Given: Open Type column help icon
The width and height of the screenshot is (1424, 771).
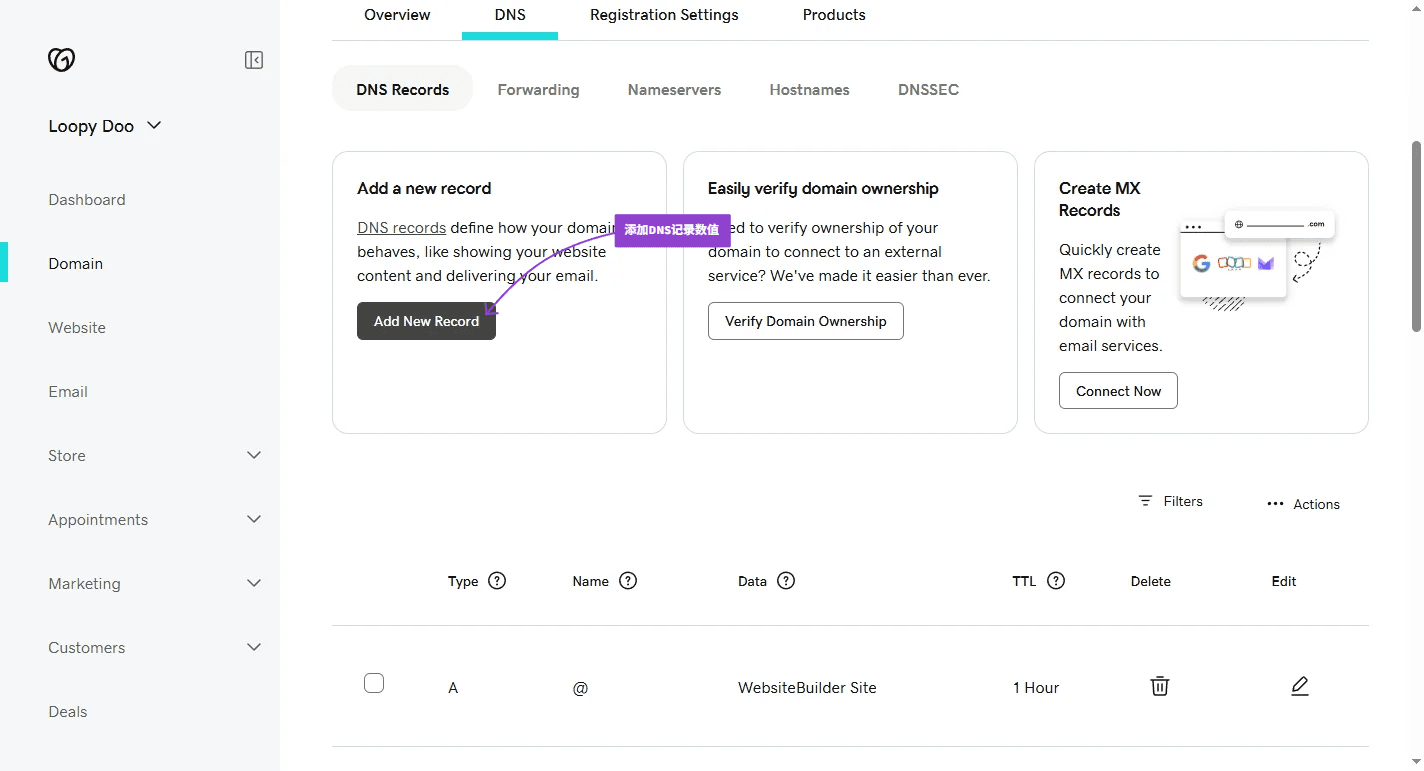Looking at the screenshot, I should [497, 581].
